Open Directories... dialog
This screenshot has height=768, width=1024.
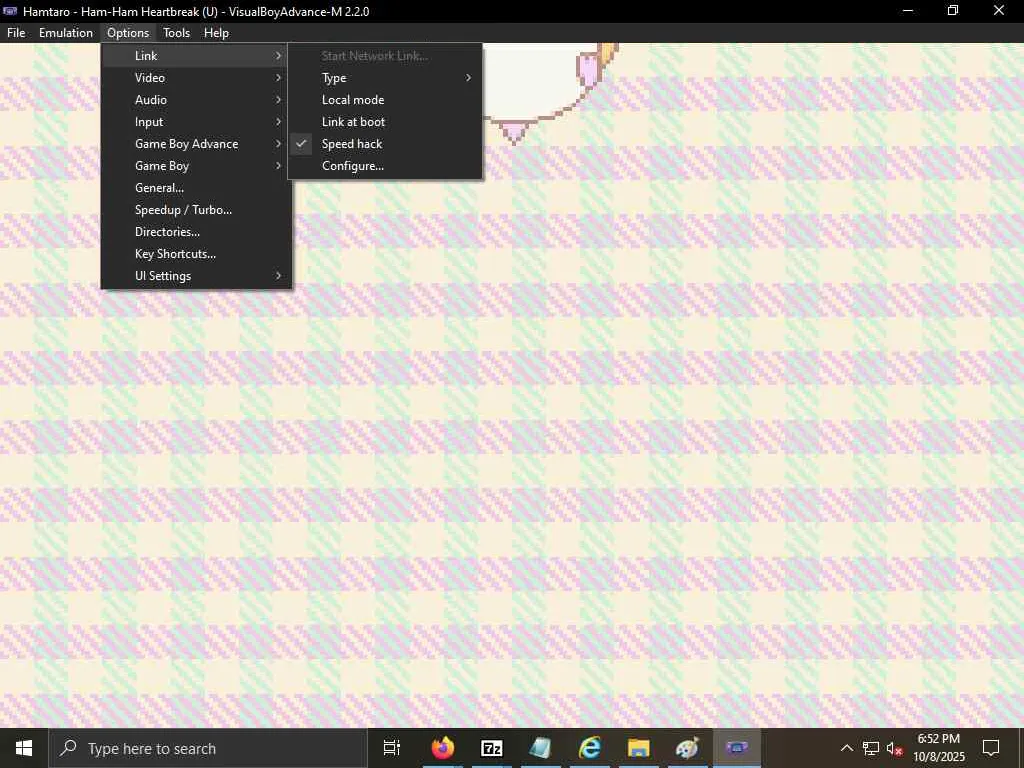pyautogui.click(x=196, y=232)
